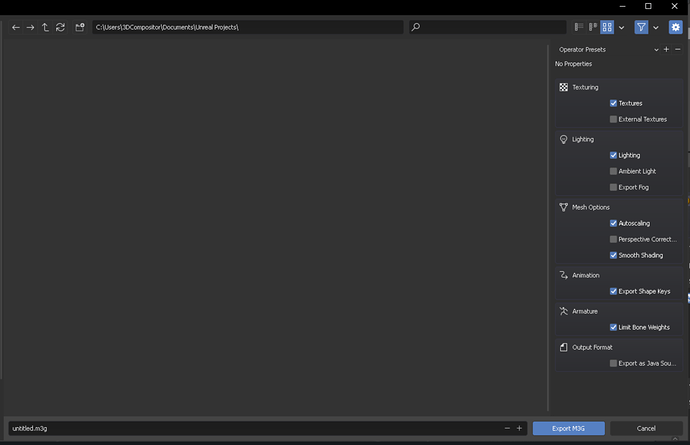This screenshot has height=445, width=690.
Task: Click the Export M3G button
Action: 569,428
